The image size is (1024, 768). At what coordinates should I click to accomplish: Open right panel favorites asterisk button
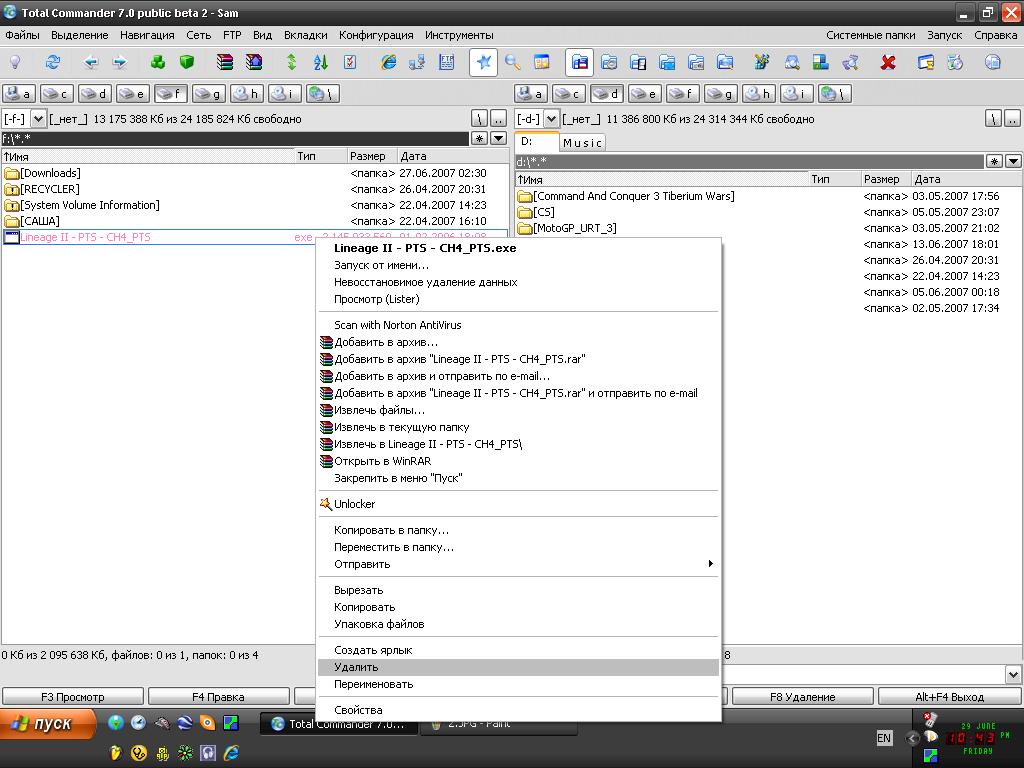(x=994, y=161)
